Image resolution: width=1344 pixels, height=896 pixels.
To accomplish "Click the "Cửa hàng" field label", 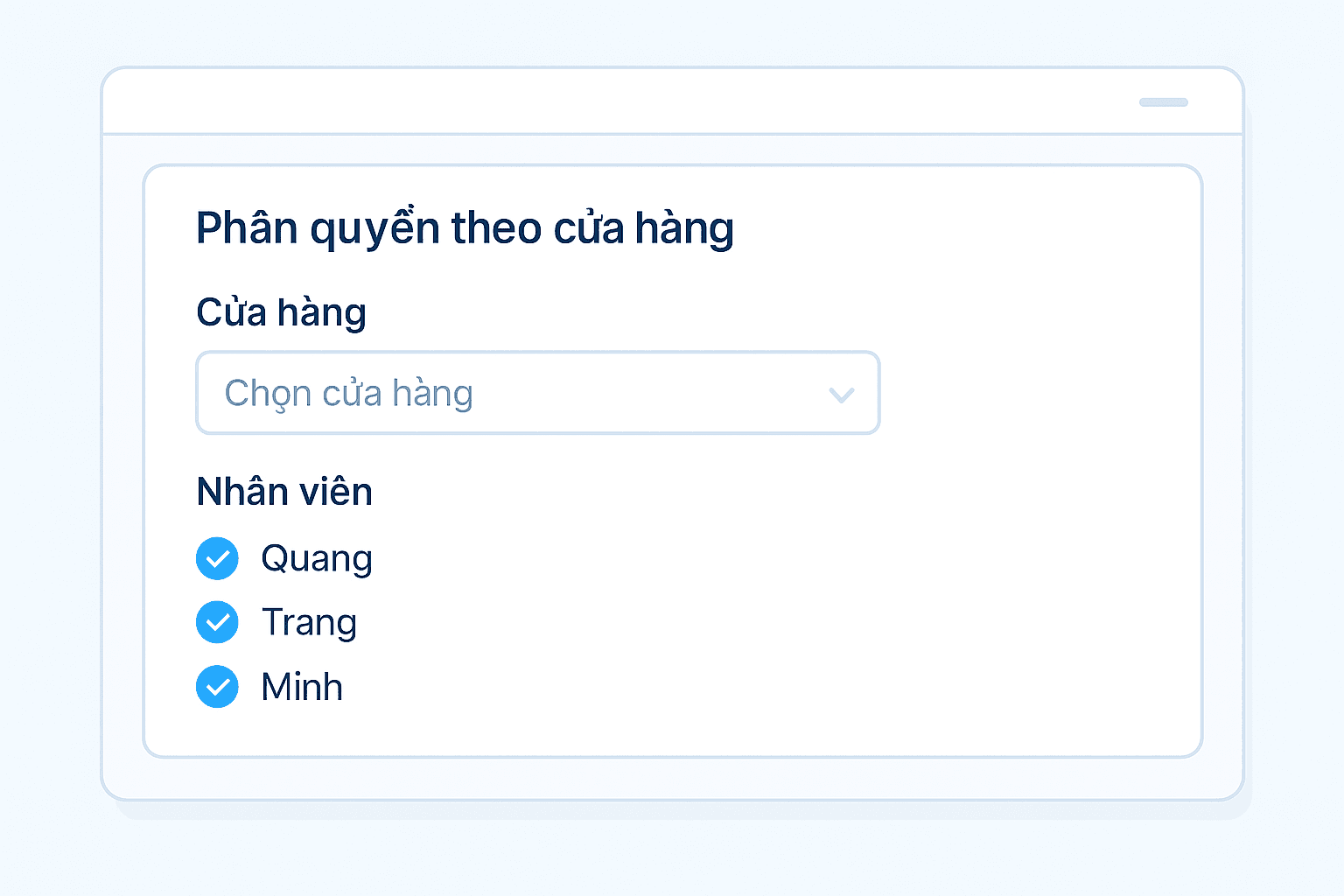I will tap(281, 312).
